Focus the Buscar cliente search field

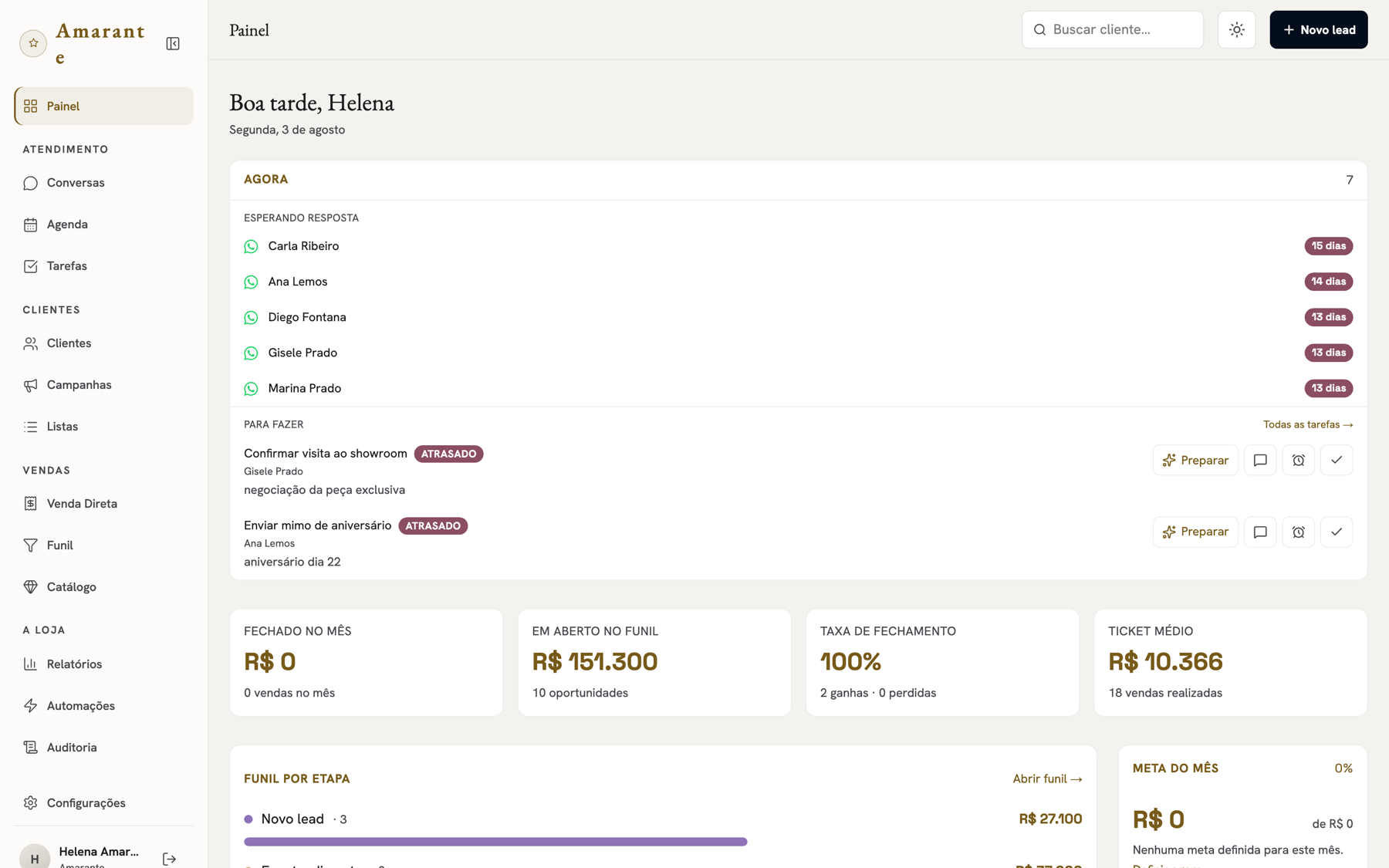pyautogui.click(x=1112, y=30)
